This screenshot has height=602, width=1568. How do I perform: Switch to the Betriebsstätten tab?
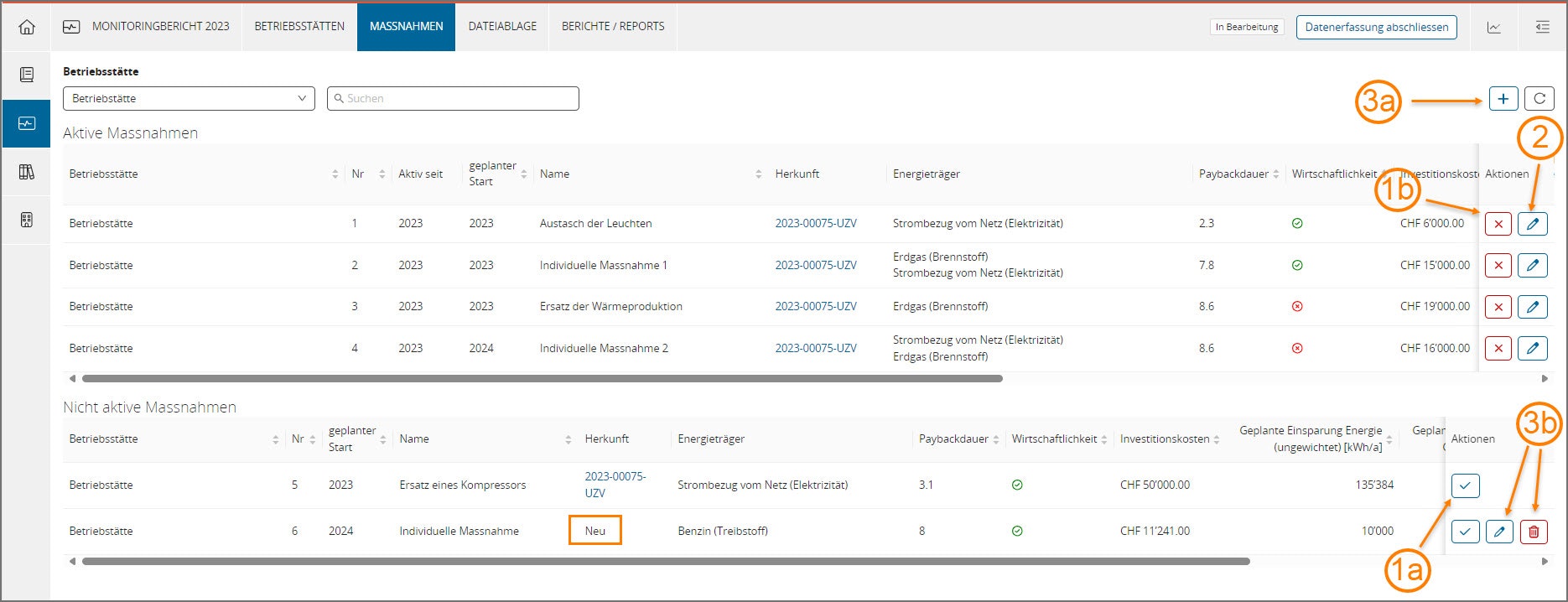point(299,27)
